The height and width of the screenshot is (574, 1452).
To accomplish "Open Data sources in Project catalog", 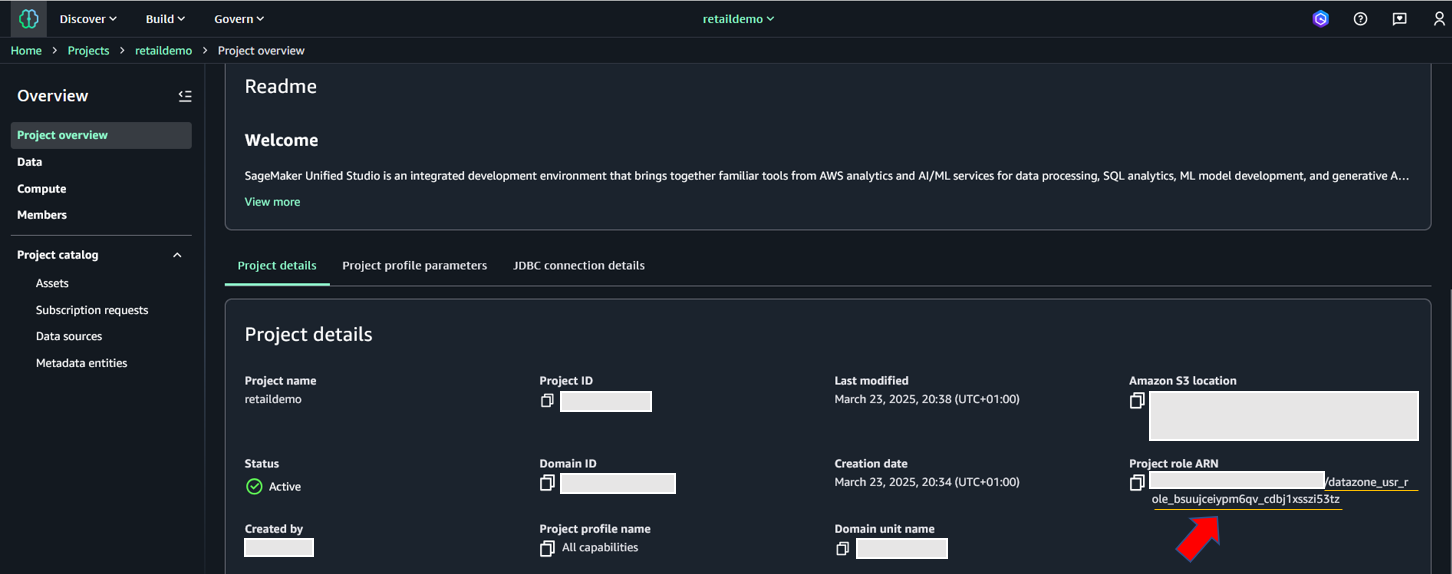I will [69, 337].
